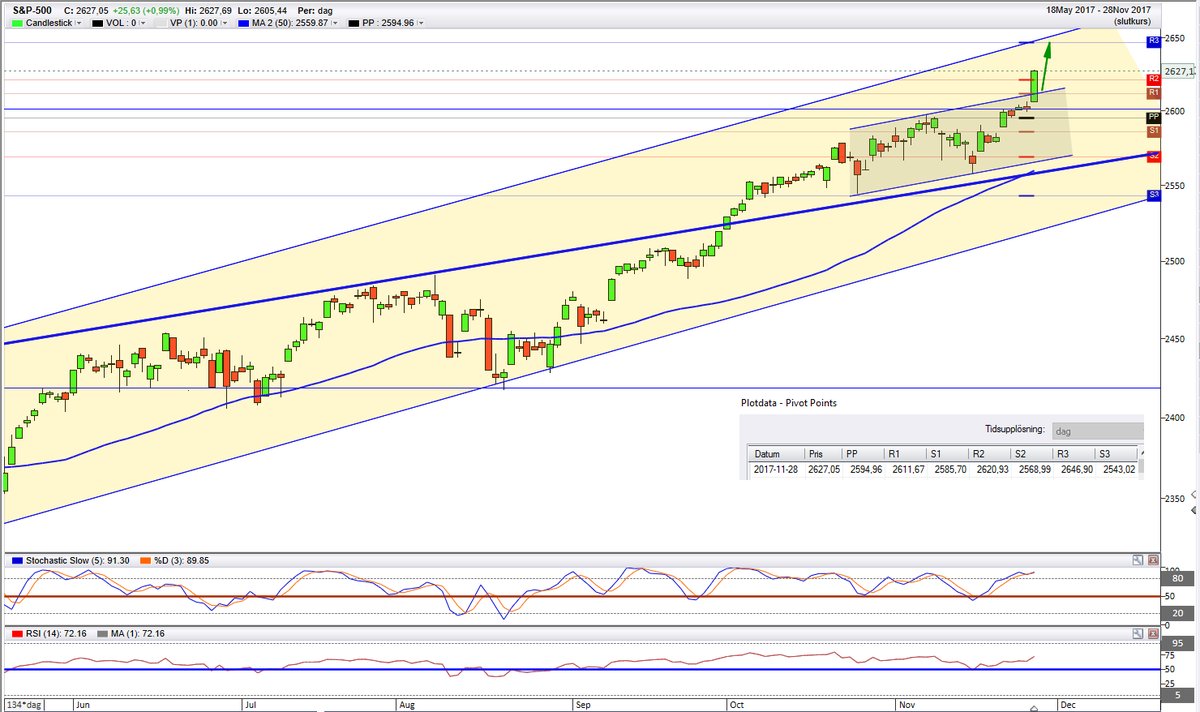This screenshot has width=1200, height=712.
Task: Click the 'S3' column header in Plotdata table
Action: (x=1116, y=454)
